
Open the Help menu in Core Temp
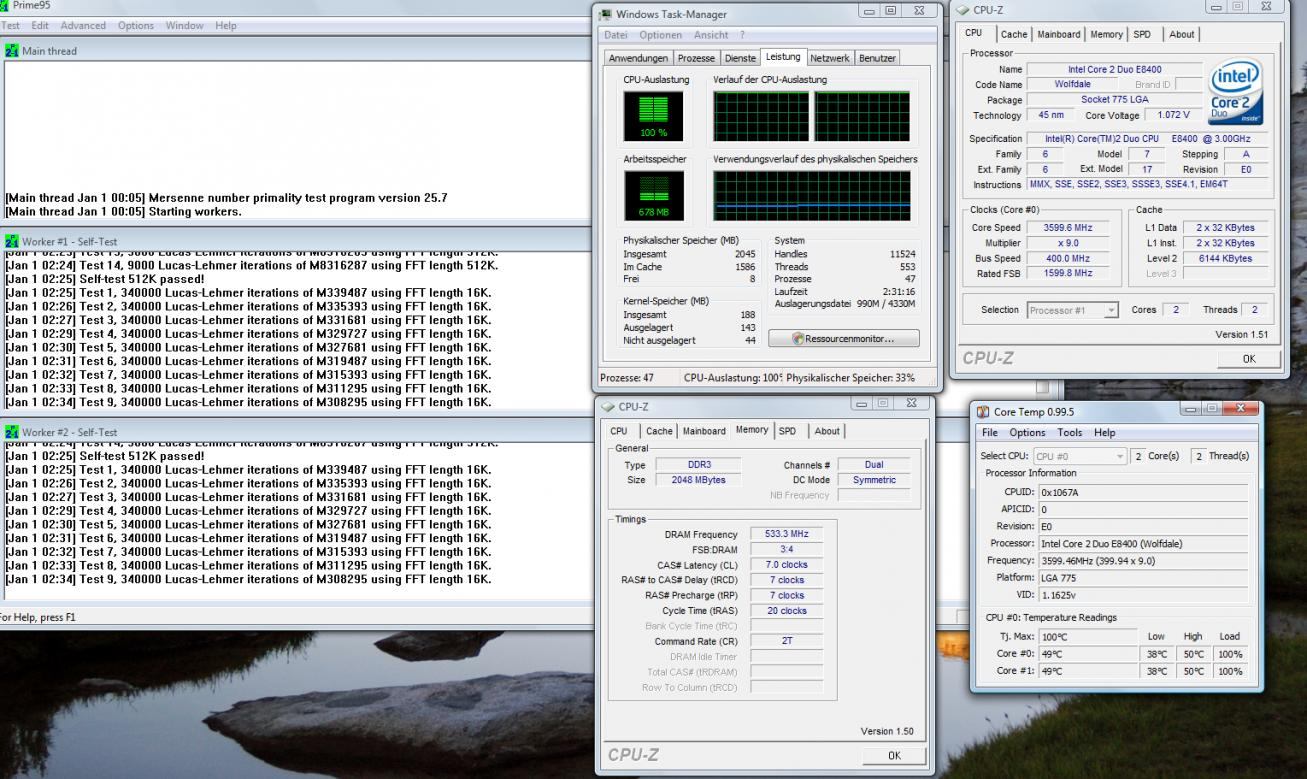tap(1104, 433)
